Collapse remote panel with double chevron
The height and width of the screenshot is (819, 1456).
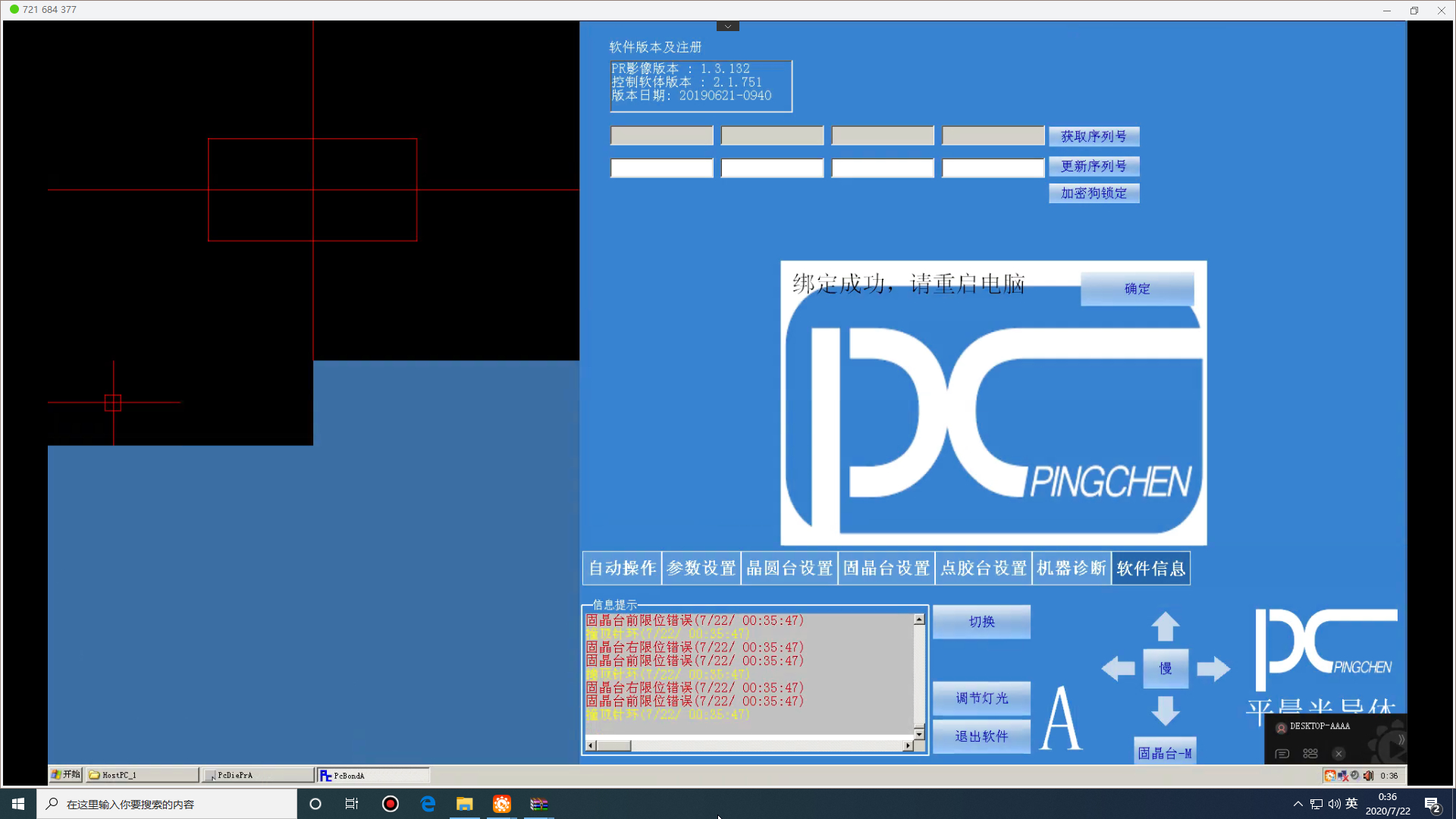click(x=1401, y=739)
